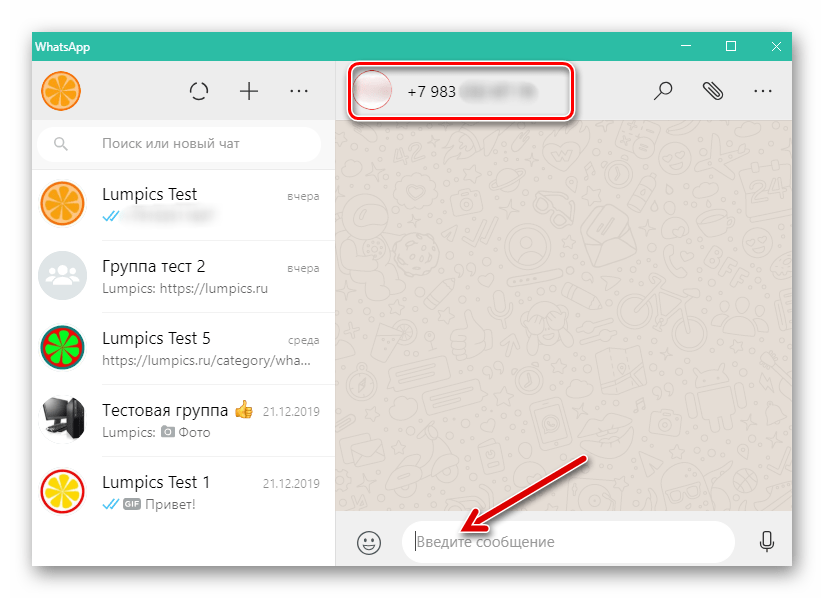This screenshot has height=598, width=824.
Task: Click the https://lumpics.ru/category/wha... preview text
Action: (x=206, y=360)
